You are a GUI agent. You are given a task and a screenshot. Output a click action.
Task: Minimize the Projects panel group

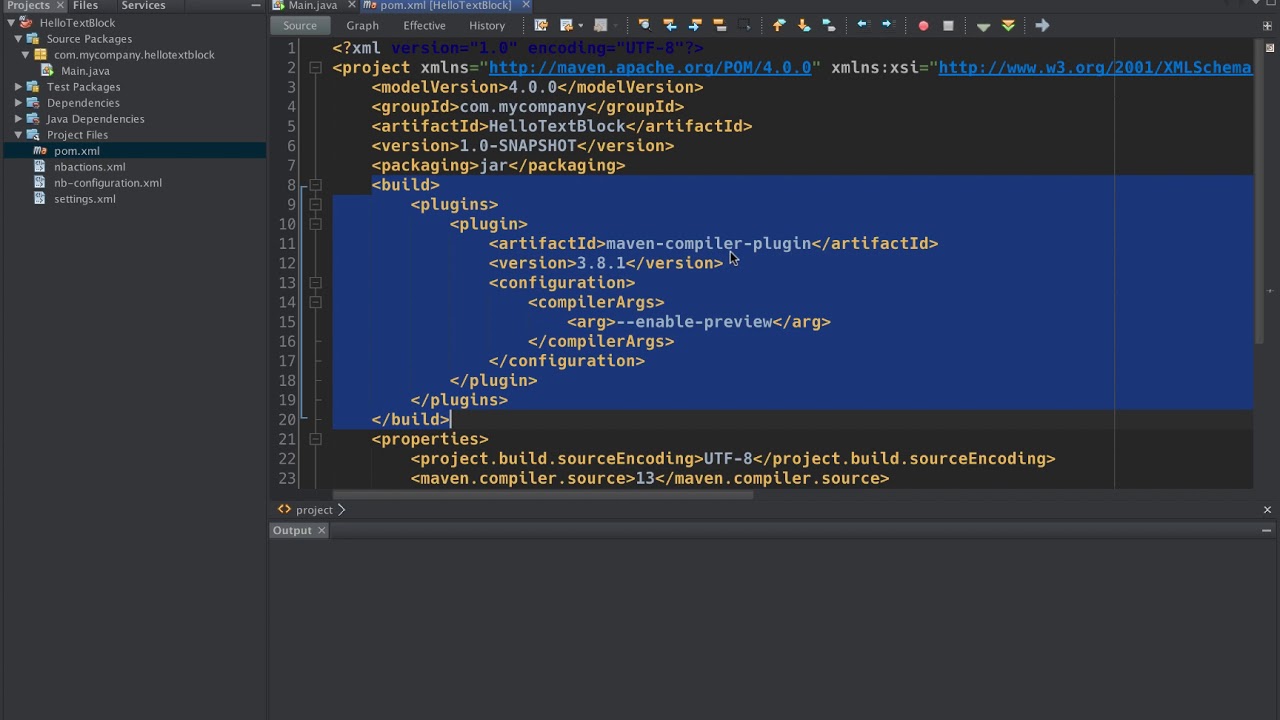(x=257, y=5)
